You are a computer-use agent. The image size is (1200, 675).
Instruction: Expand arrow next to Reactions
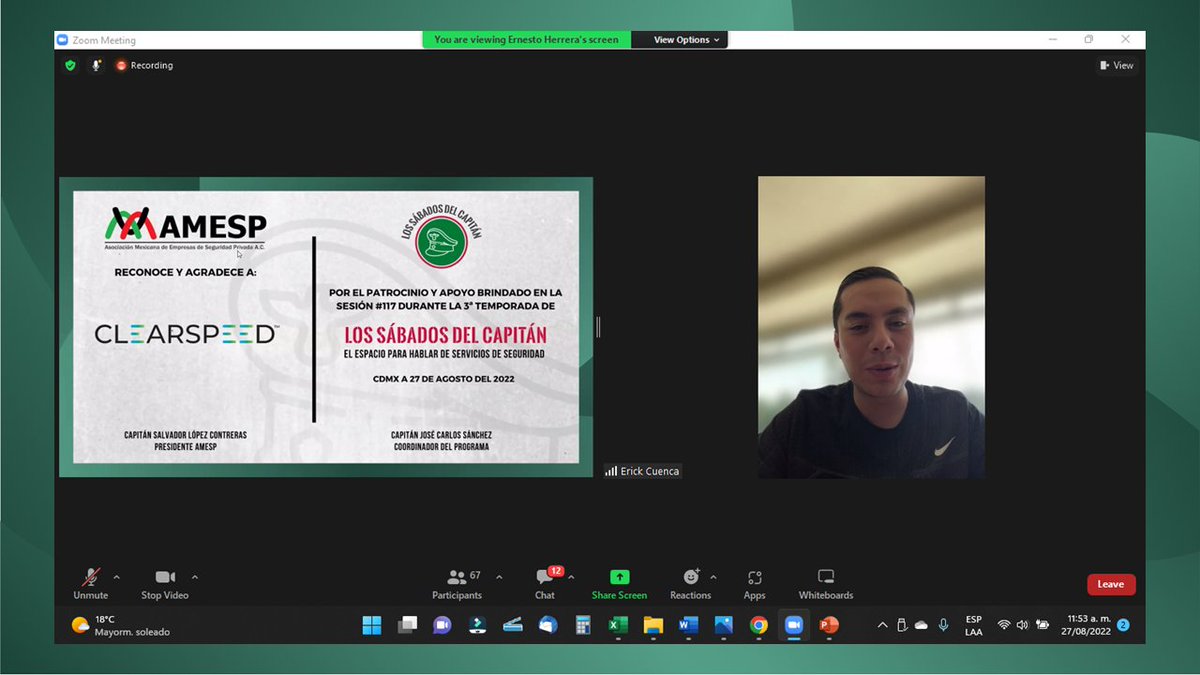[x=713, y=577]
